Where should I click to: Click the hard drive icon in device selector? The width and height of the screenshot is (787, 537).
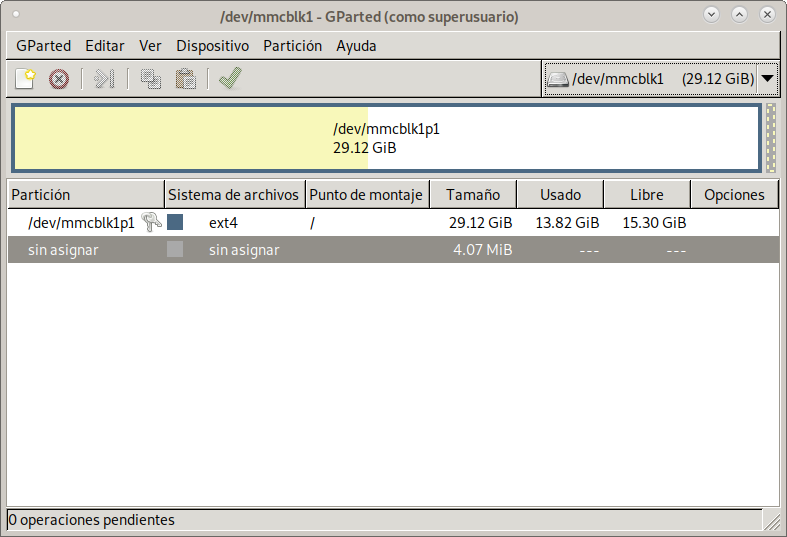point(558,79)
